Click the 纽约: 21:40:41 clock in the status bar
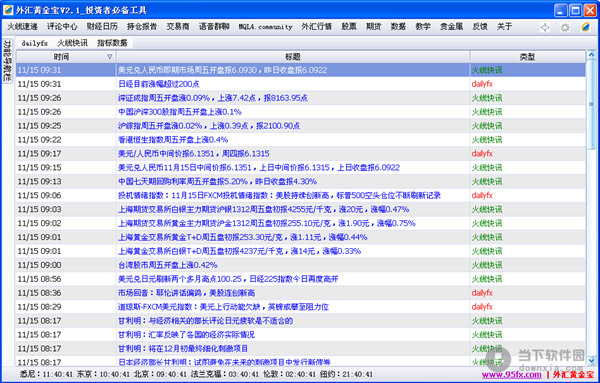 tap(346, 374)
